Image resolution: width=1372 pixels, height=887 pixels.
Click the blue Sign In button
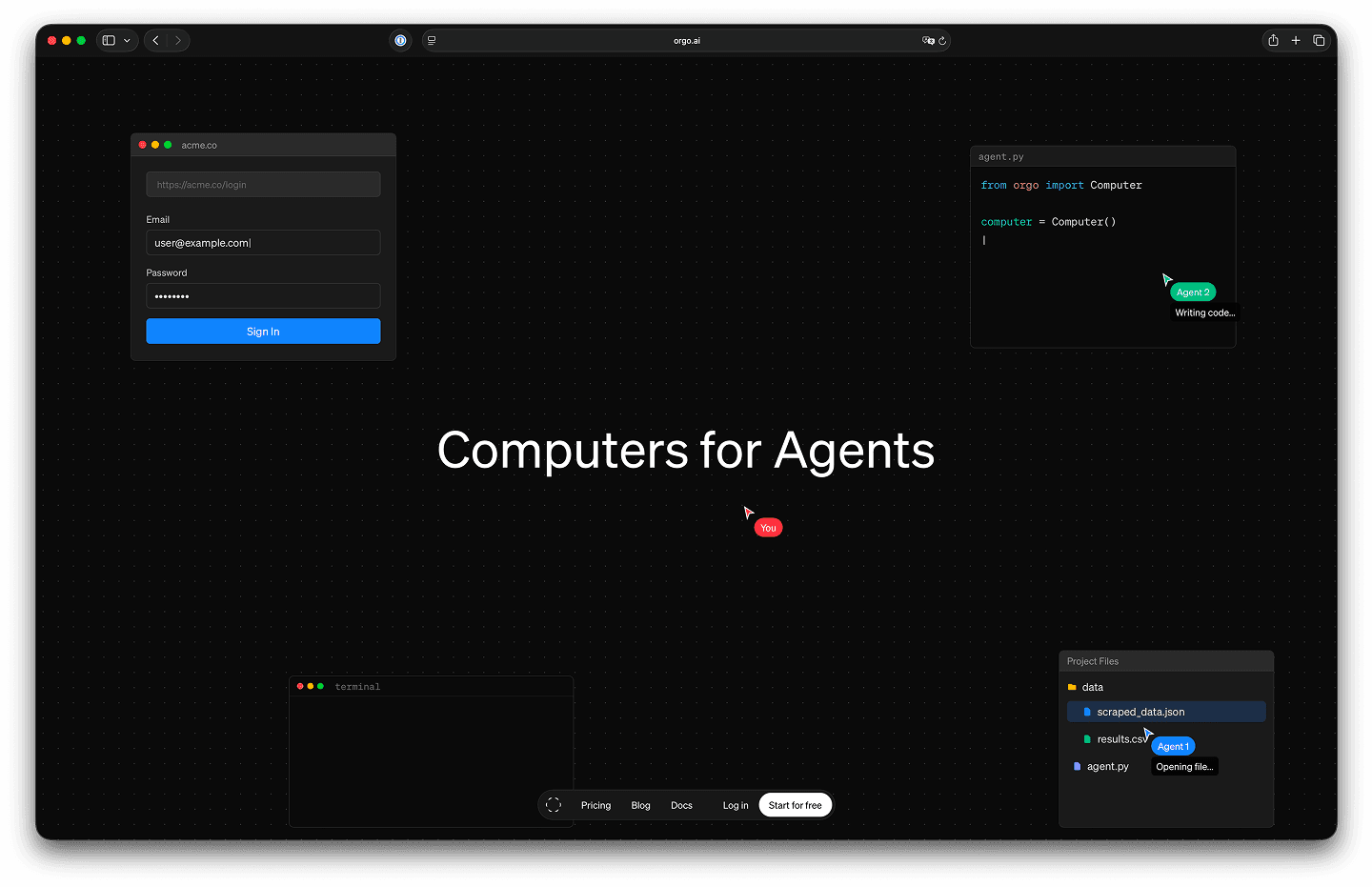click(263, 332)
